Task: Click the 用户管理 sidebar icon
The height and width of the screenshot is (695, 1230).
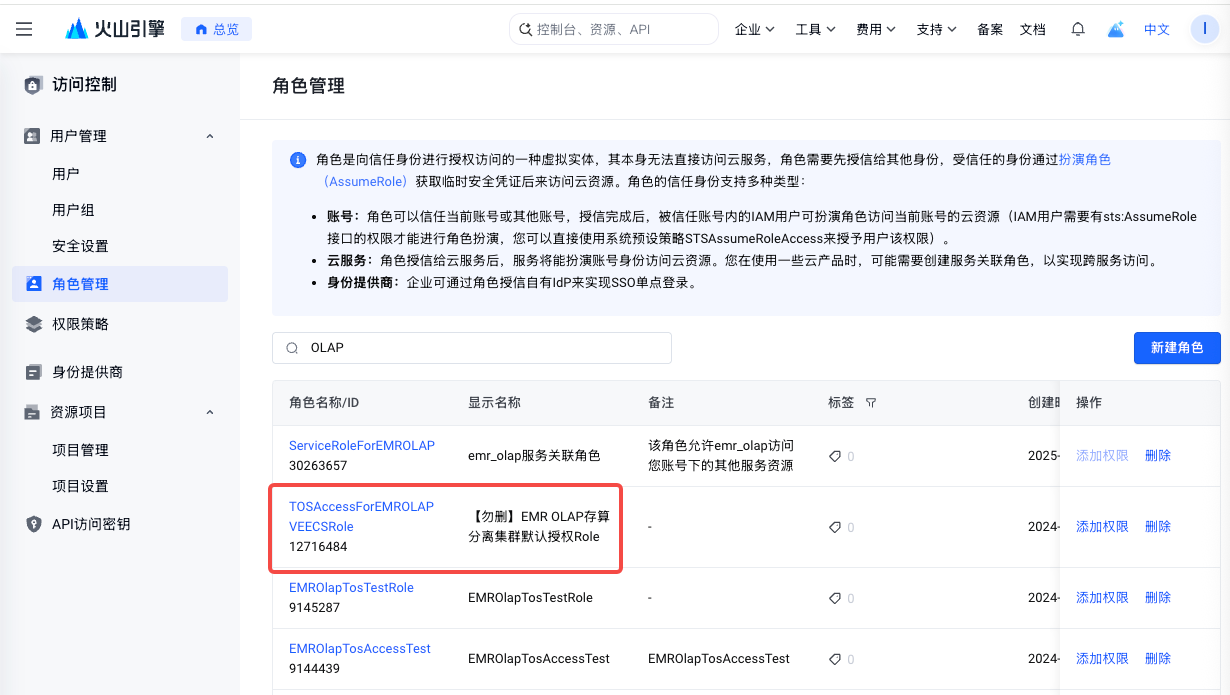Action: pos(32,136)
